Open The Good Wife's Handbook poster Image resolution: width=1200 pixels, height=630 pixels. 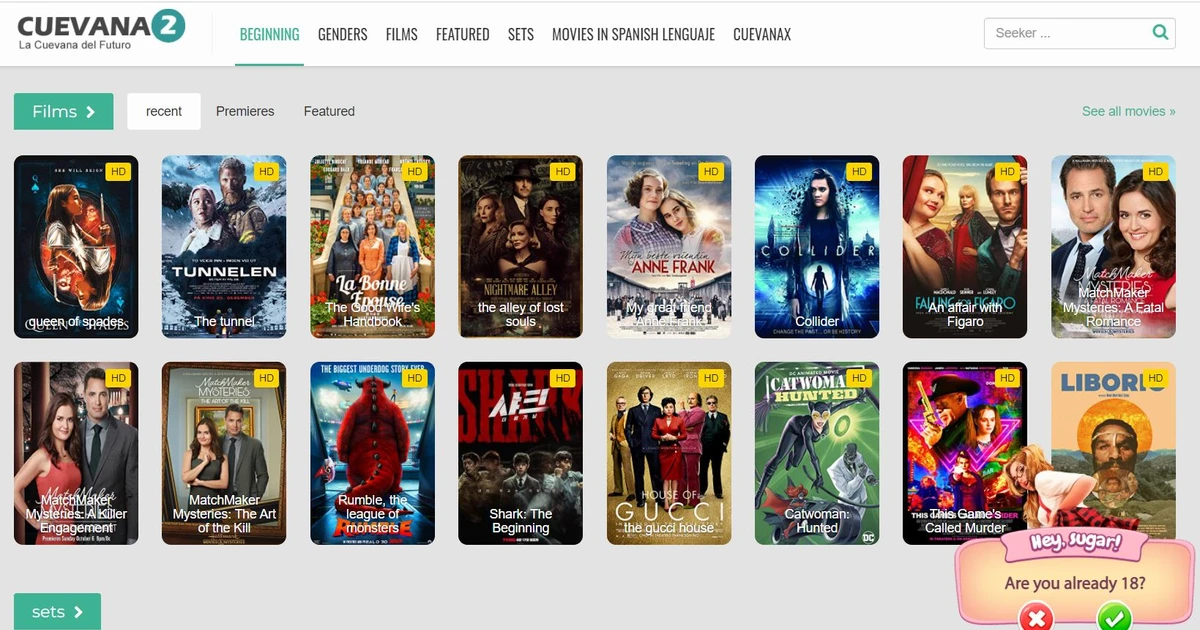[x=373, y=246]
